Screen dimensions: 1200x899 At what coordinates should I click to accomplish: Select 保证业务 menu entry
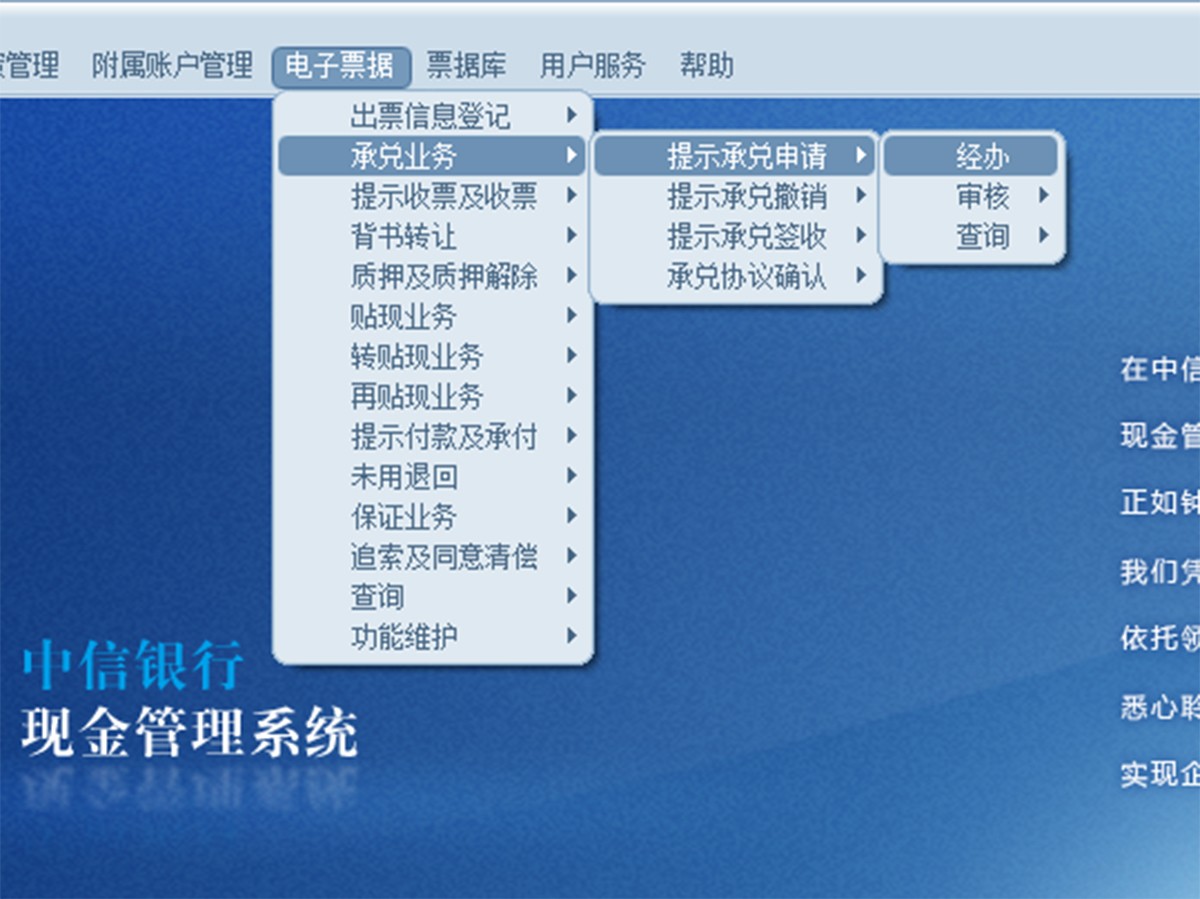pos(432,516)
